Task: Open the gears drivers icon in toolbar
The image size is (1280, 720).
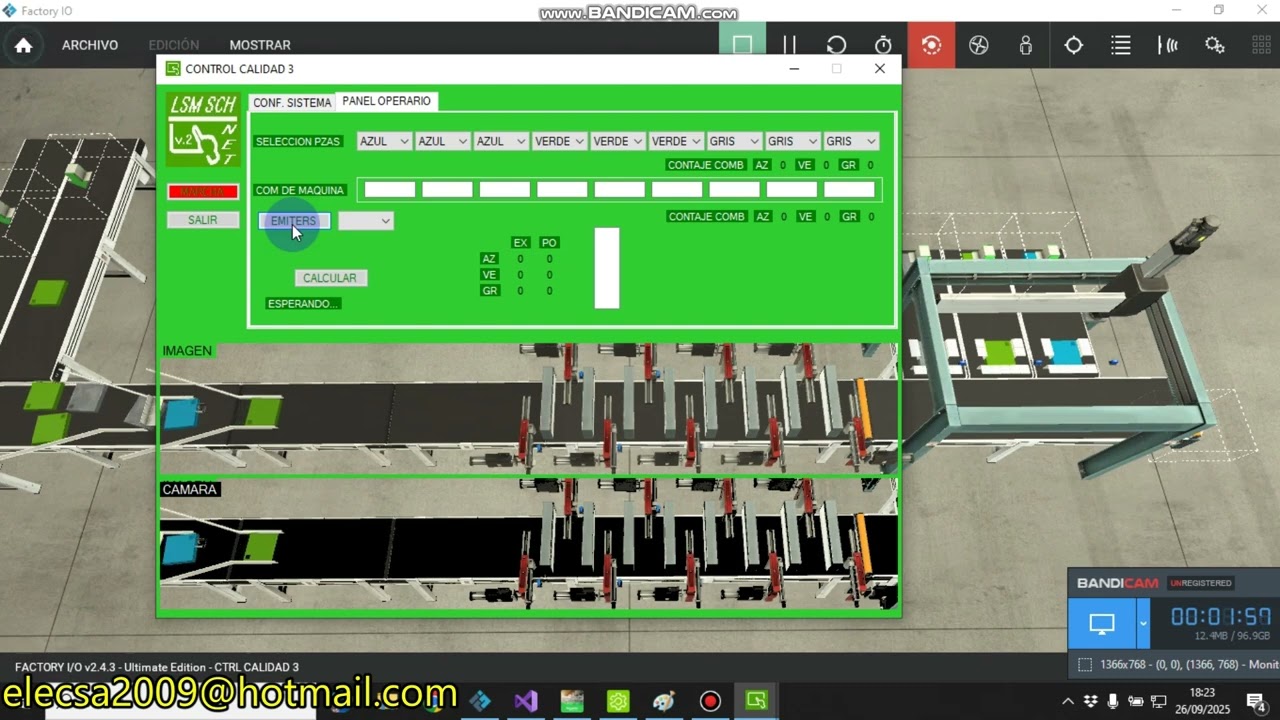Action: (1214, 45)
